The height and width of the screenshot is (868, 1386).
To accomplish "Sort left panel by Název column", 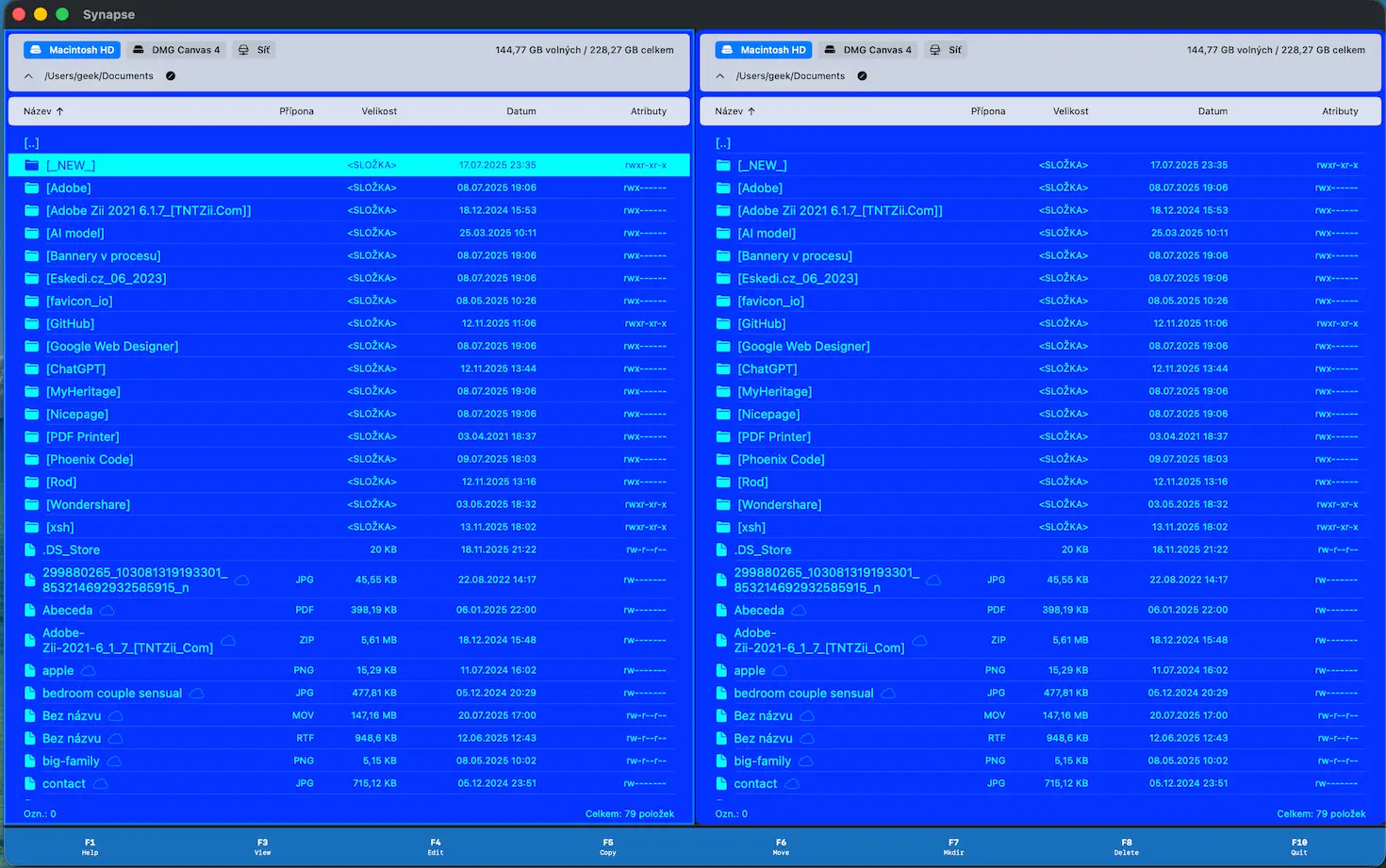I will [x=43, y=111].
